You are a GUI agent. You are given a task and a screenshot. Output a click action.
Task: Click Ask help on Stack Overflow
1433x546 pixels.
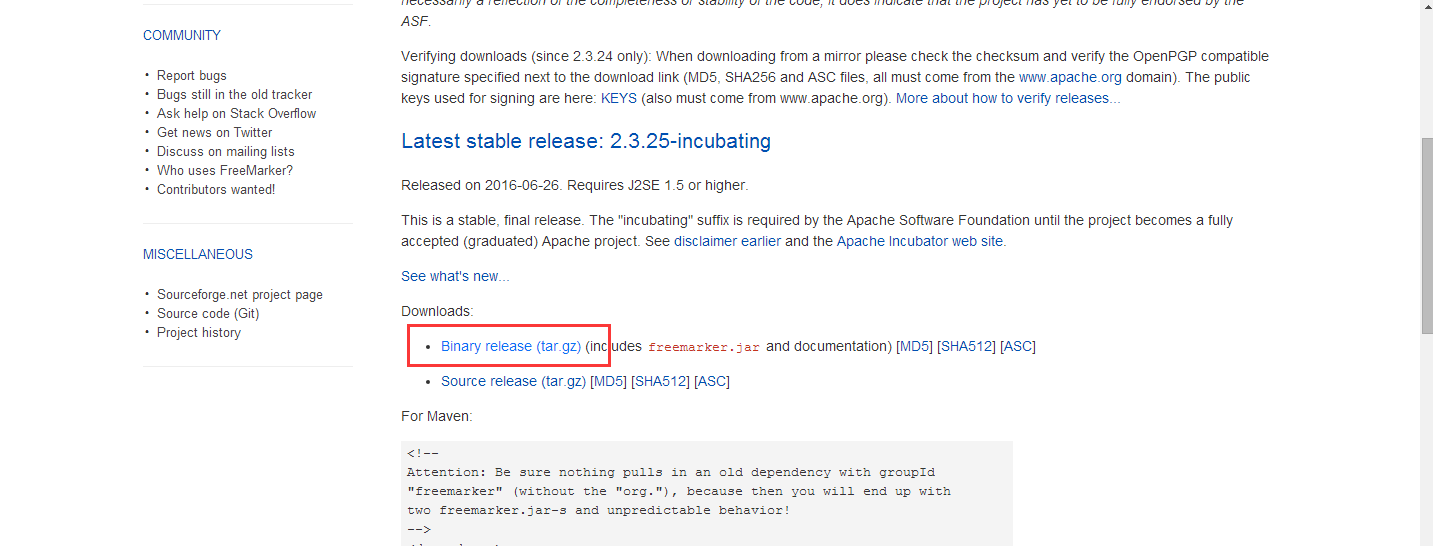point(236,113)
